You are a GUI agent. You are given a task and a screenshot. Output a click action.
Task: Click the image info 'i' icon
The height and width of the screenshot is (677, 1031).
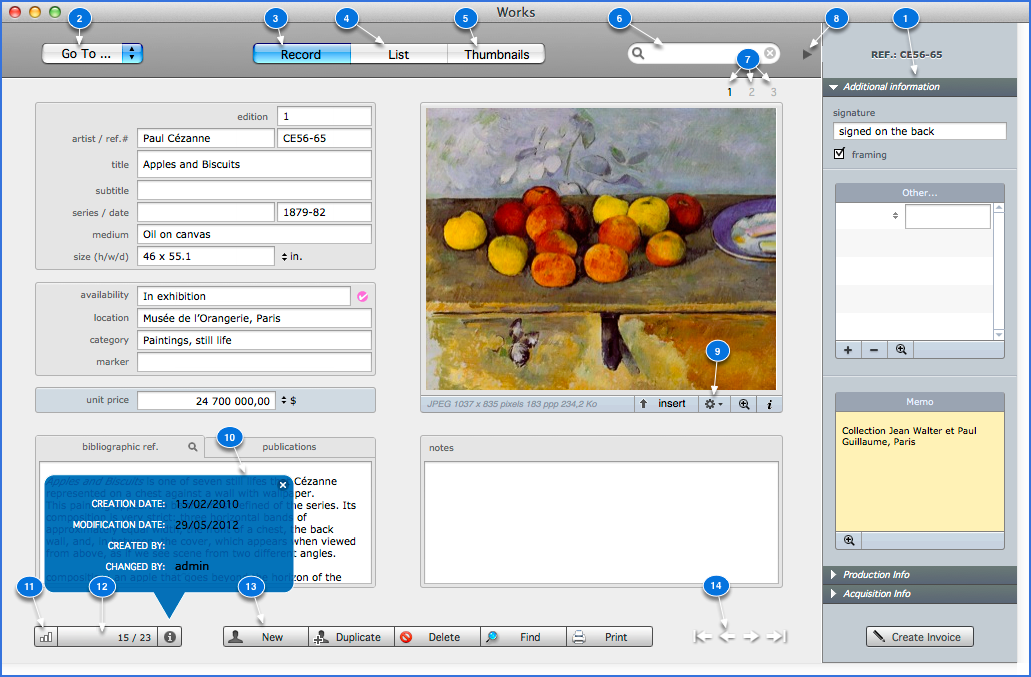[769, 404]
